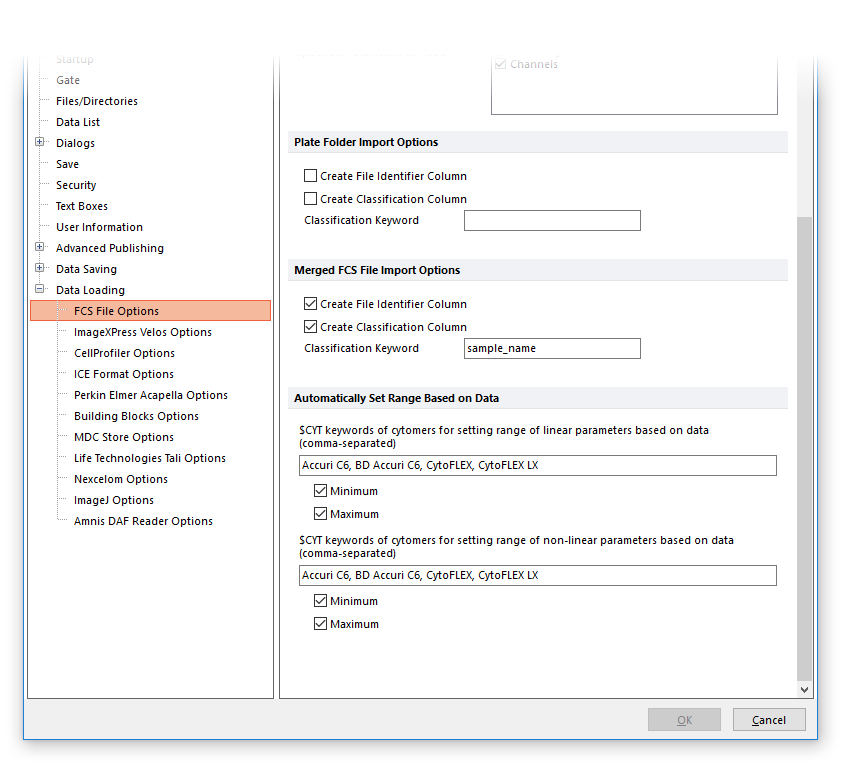Click the scrollbar down arrow
This screenshot has width=846, height=763.
(805, 690)
